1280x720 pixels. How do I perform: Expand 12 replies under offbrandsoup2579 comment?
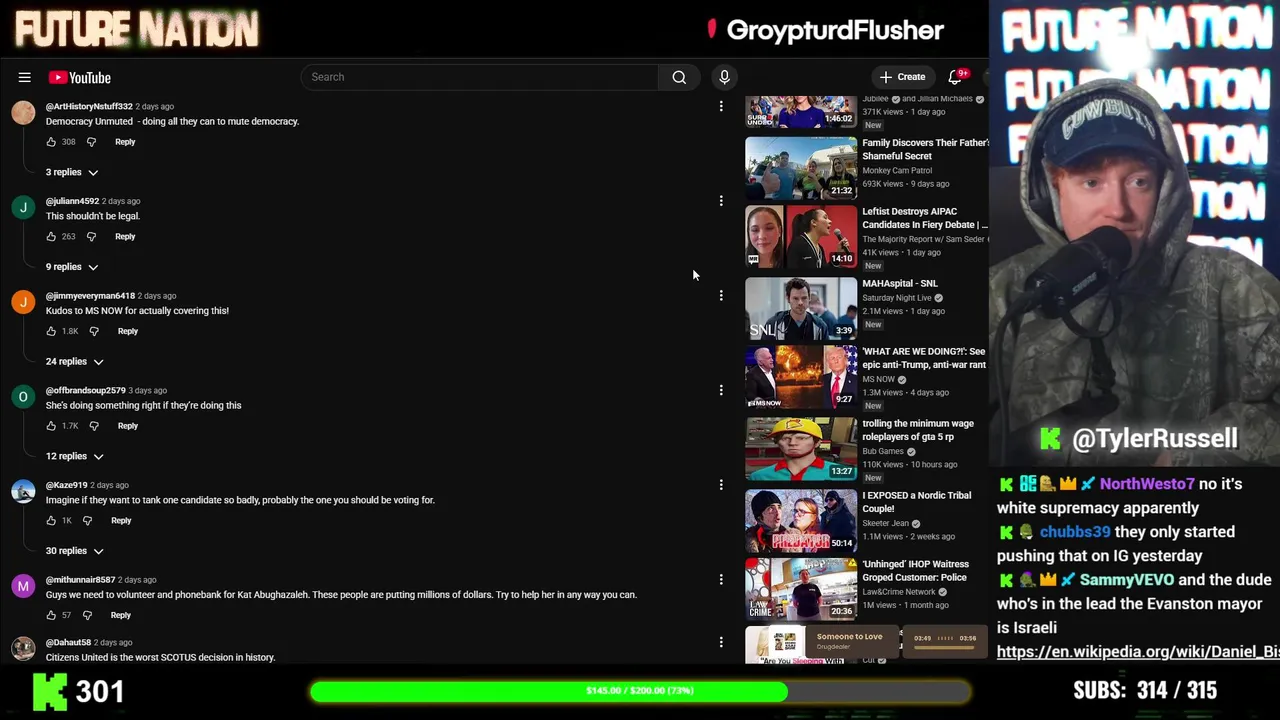[75, 456]
